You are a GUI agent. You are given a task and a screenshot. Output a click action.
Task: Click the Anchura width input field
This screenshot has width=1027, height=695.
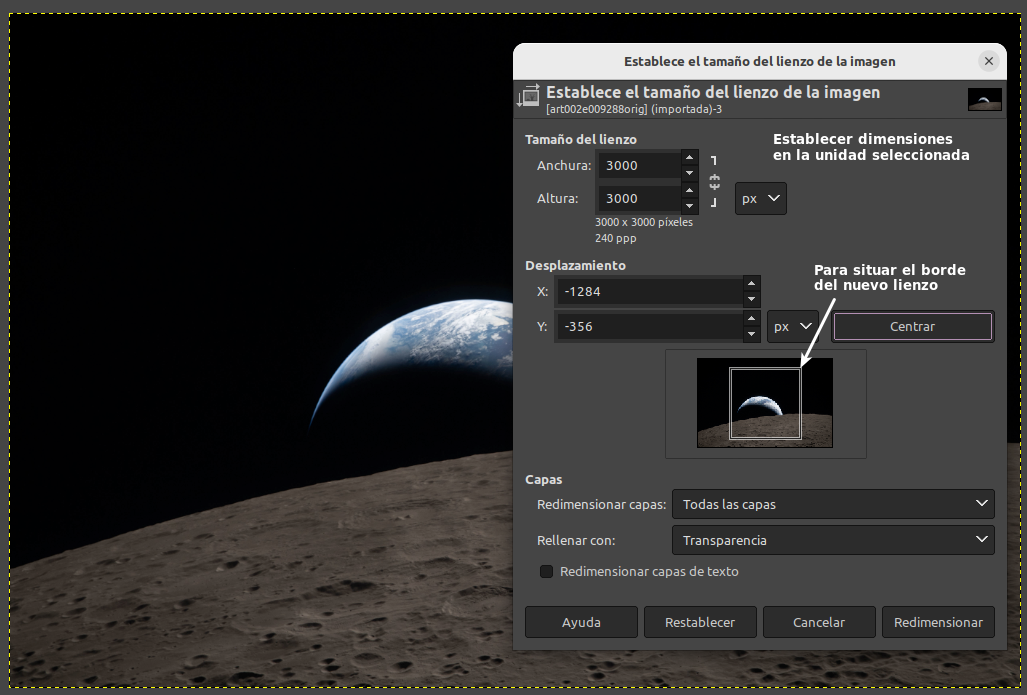click(x=638, y=165)
